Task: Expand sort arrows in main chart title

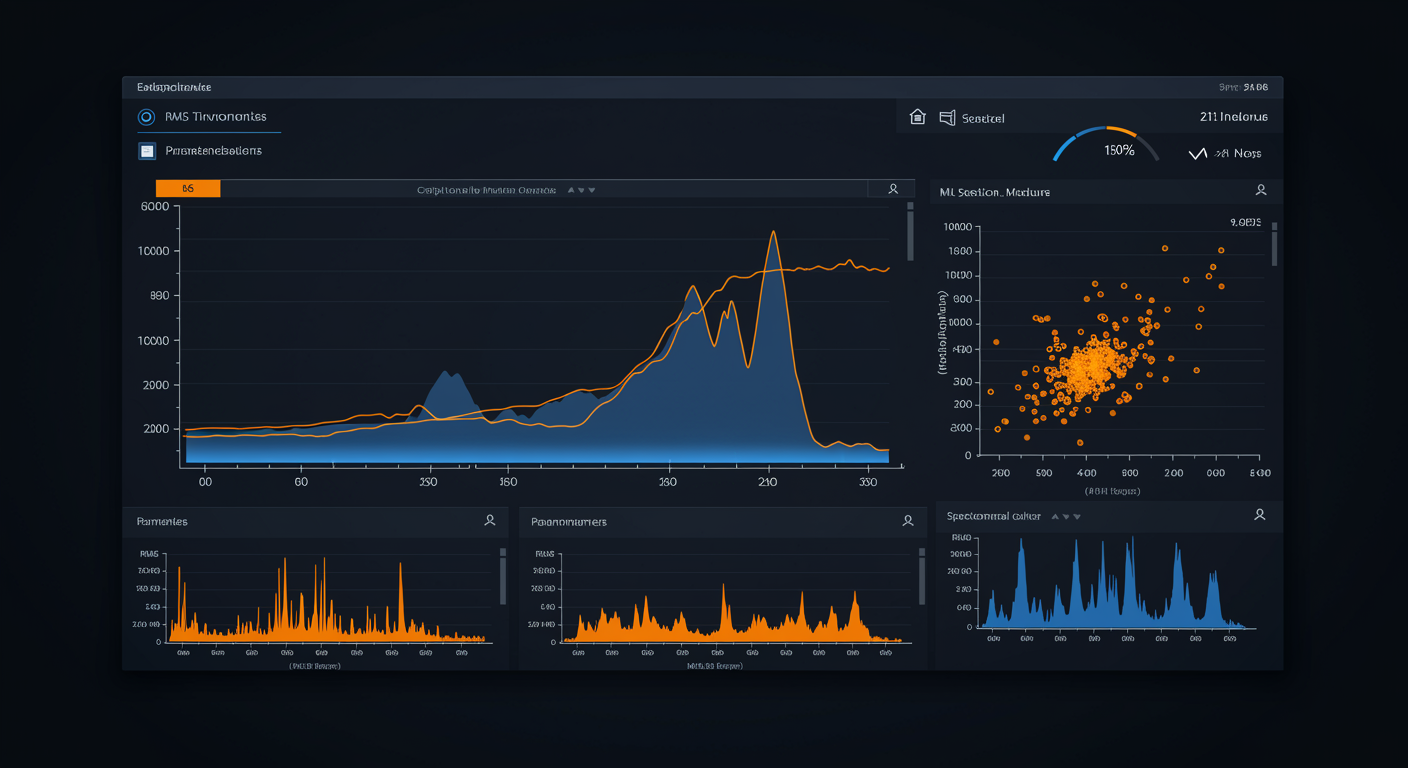Action: (581, 190)
